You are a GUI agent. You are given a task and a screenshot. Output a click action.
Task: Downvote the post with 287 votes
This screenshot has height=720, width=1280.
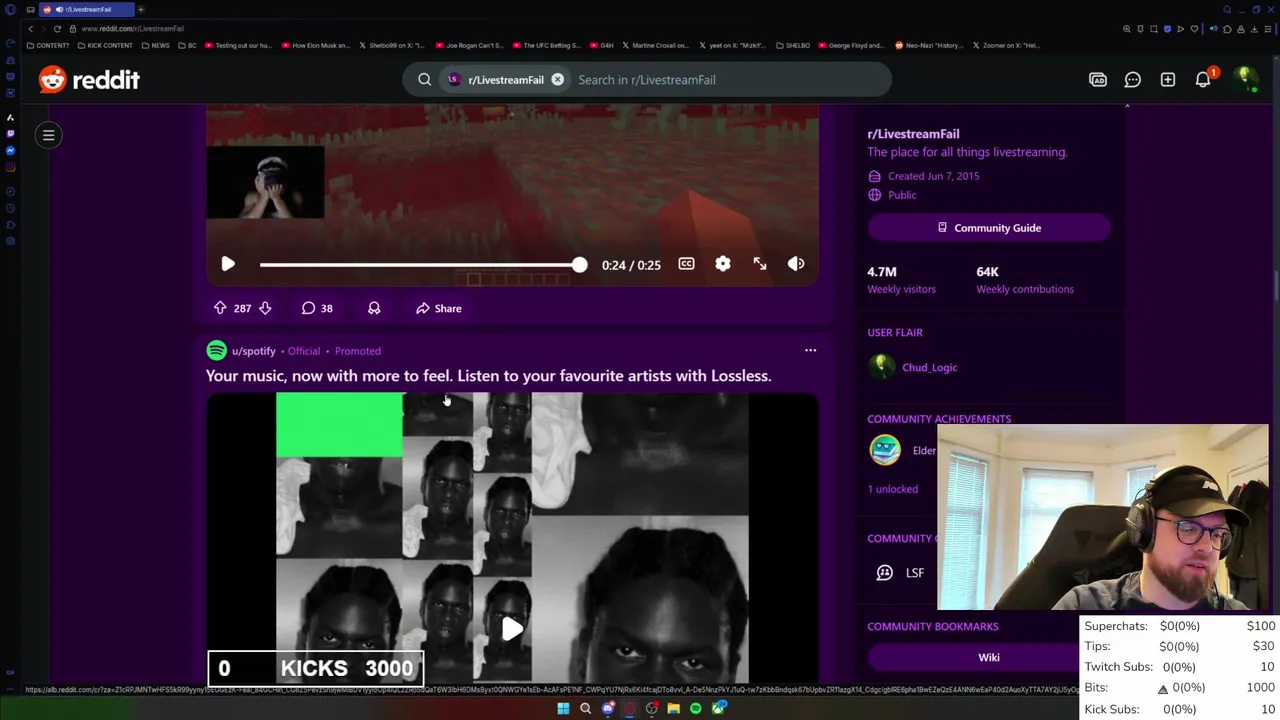[x=265, y=308]
